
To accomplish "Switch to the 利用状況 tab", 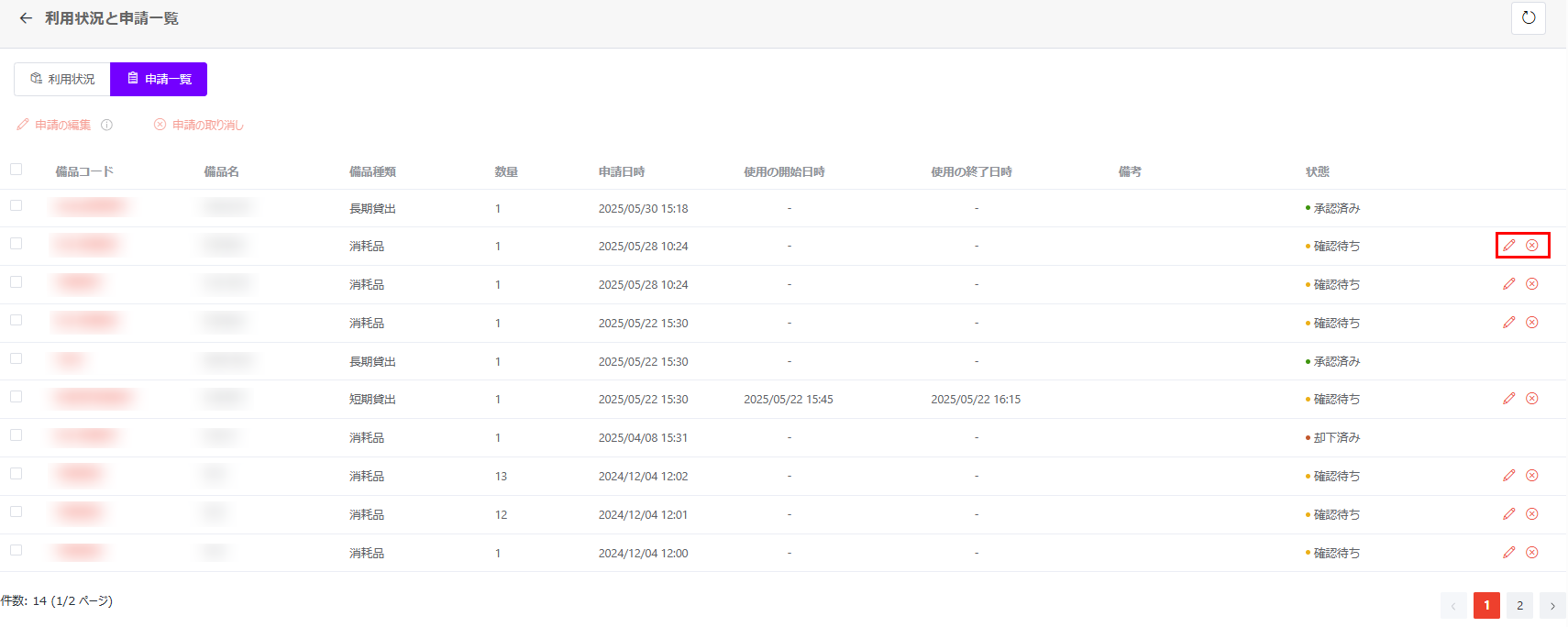I will (x=62, y=79).
